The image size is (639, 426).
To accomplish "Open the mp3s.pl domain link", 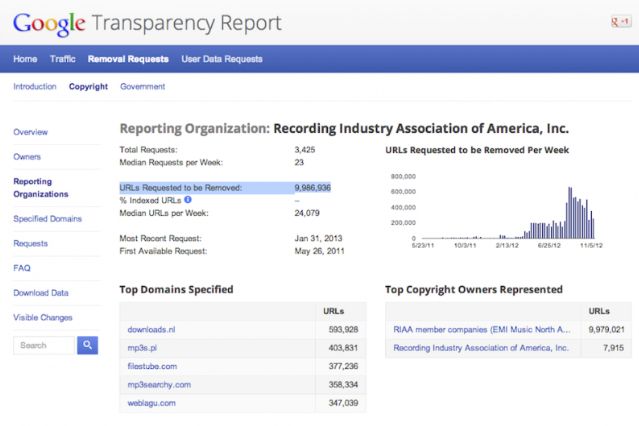I will 142,348.
